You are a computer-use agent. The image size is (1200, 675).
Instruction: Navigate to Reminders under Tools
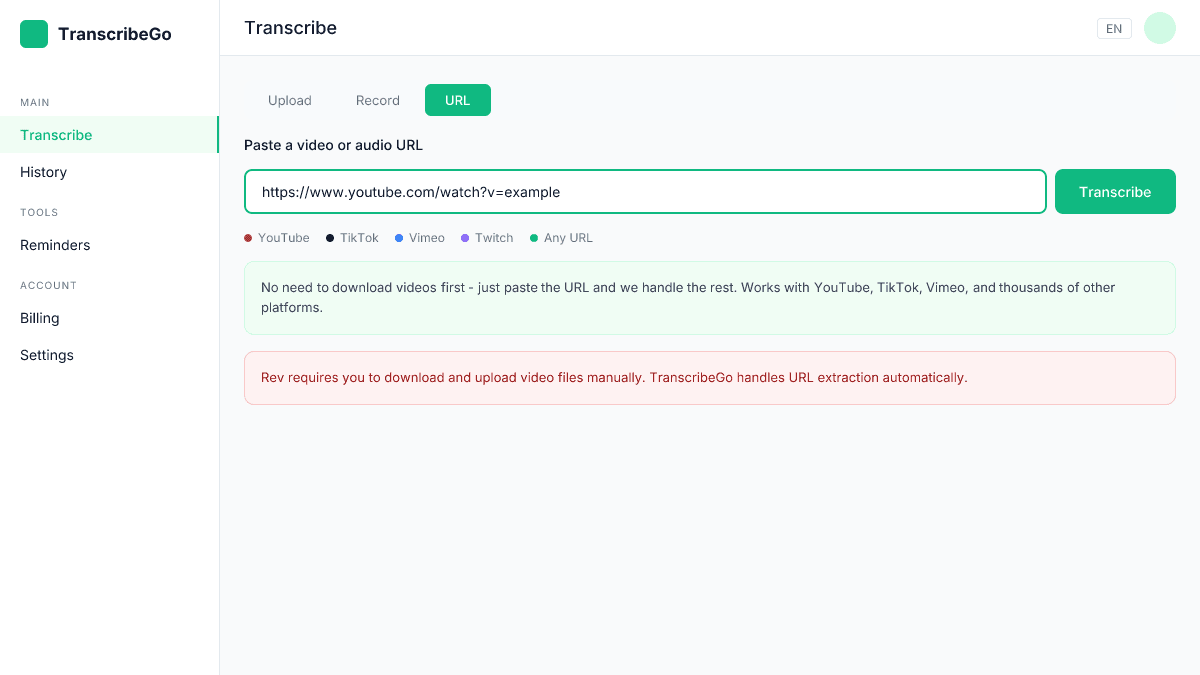55,245
